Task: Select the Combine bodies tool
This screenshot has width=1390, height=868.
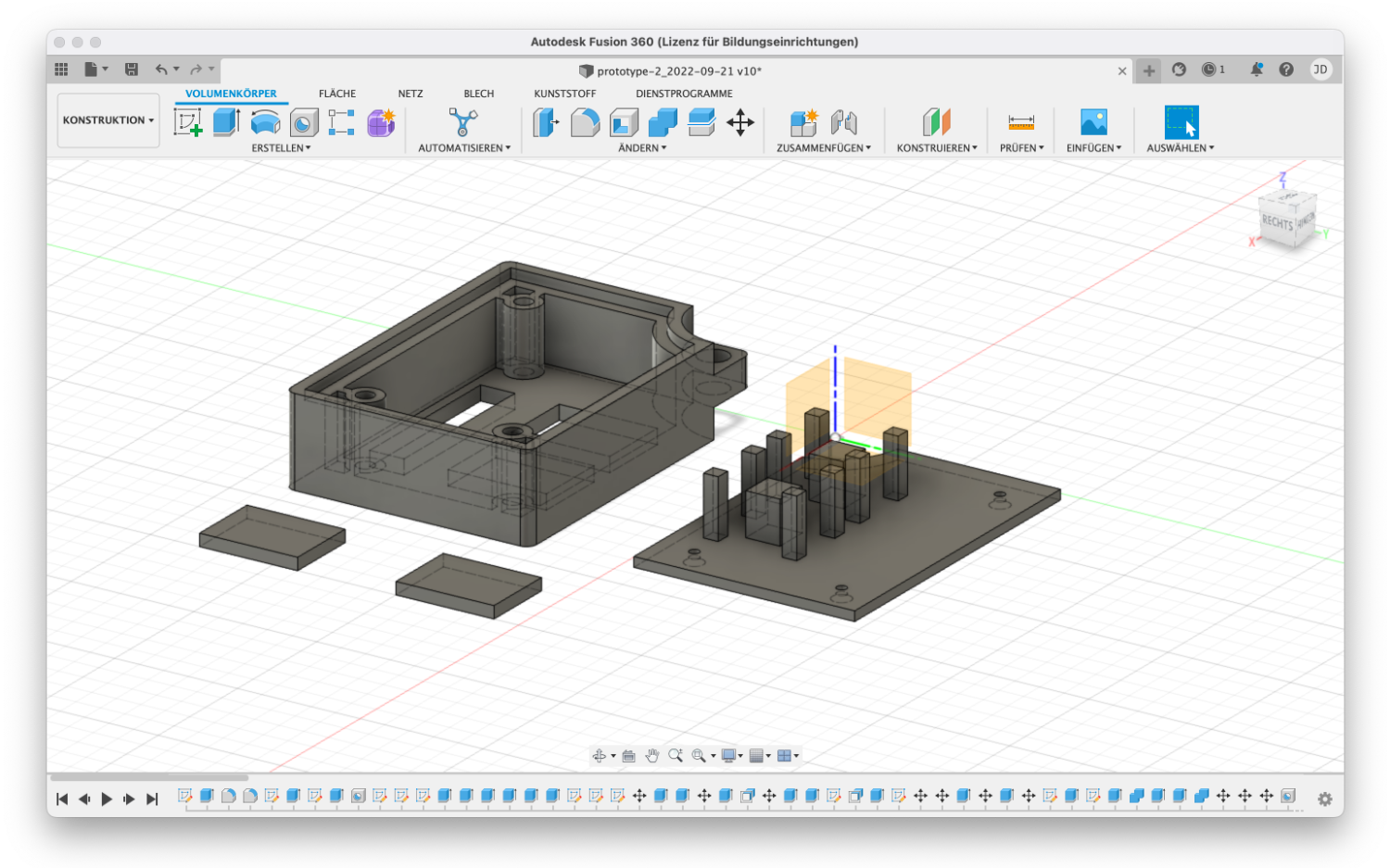Action: 663,122
